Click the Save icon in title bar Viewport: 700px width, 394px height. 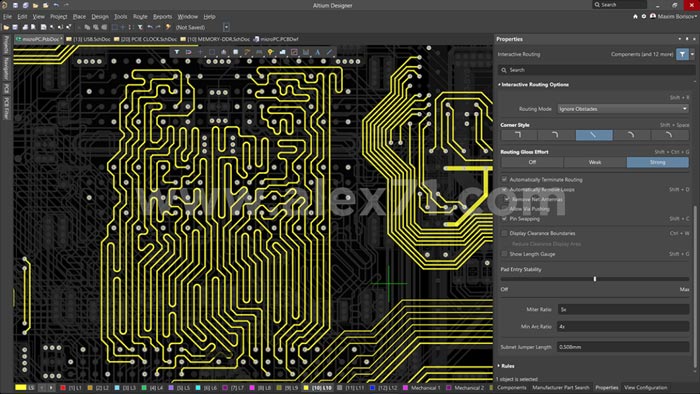[15, 5]
